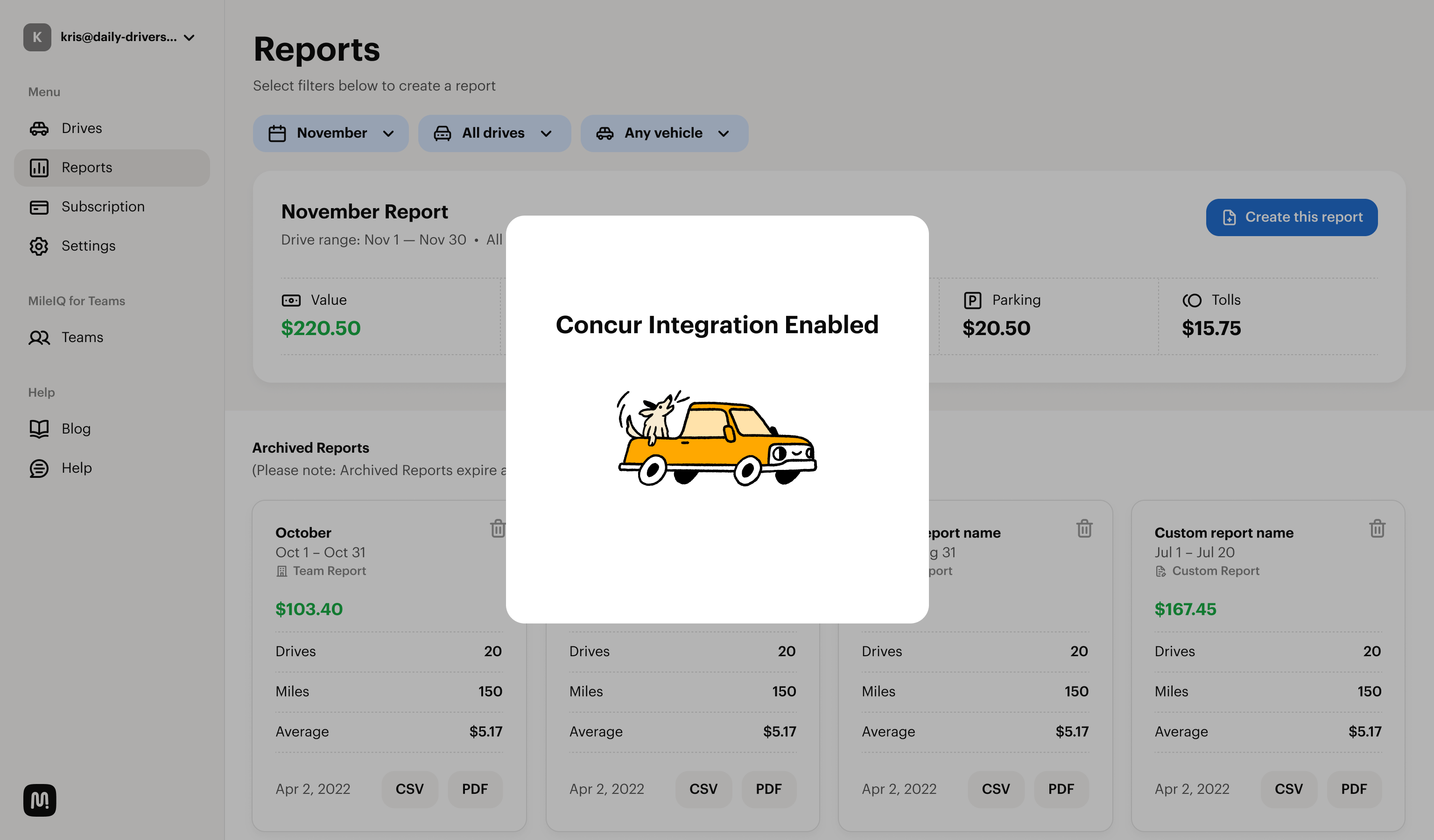The height and width of the screenshot is (840, 1434).
Task: Click the Subscription card icon
Action: click(39, 207)
